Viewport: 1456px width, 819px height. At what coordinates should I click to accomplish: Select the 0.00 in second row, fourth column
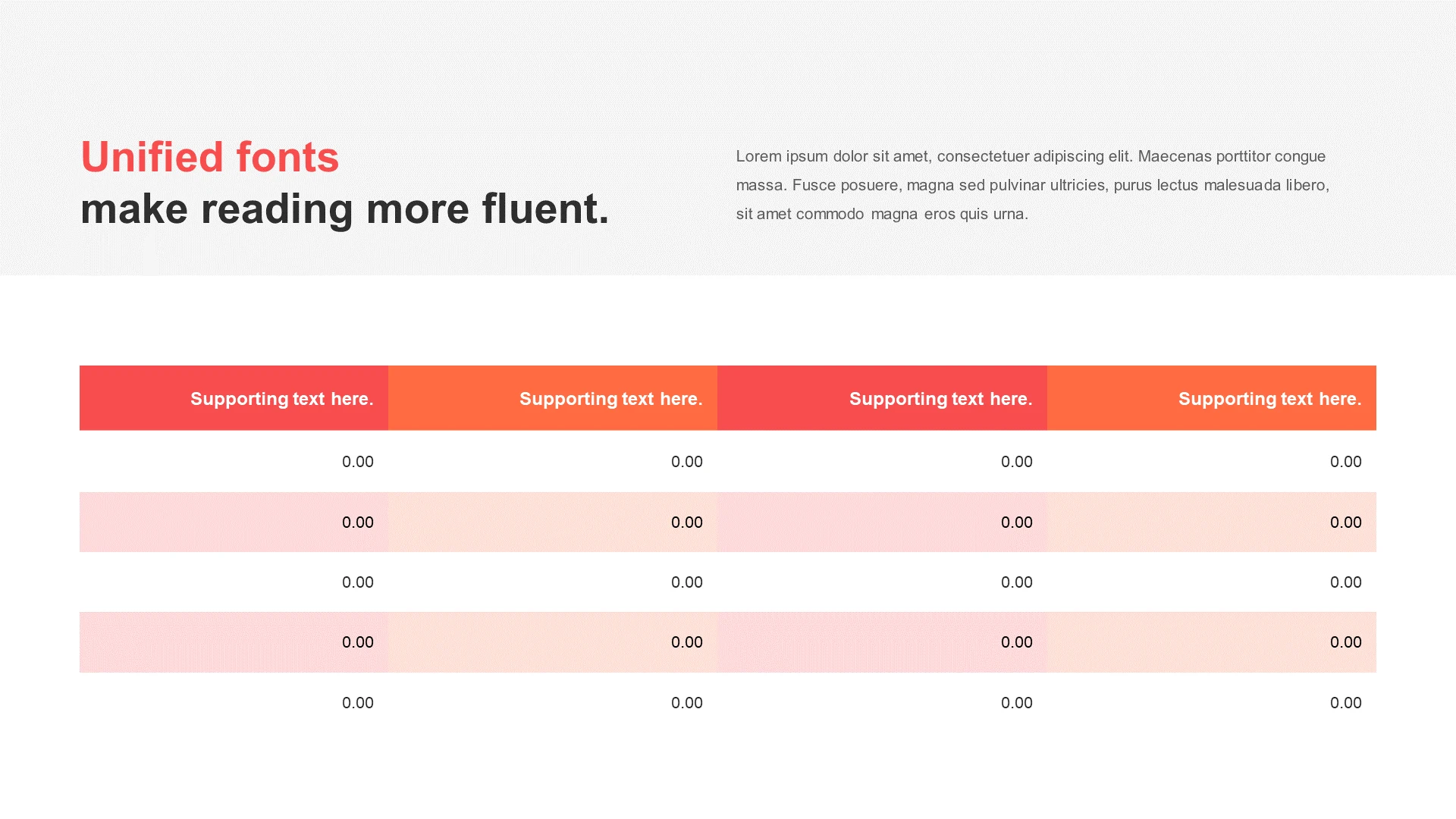coord(1345,522)
